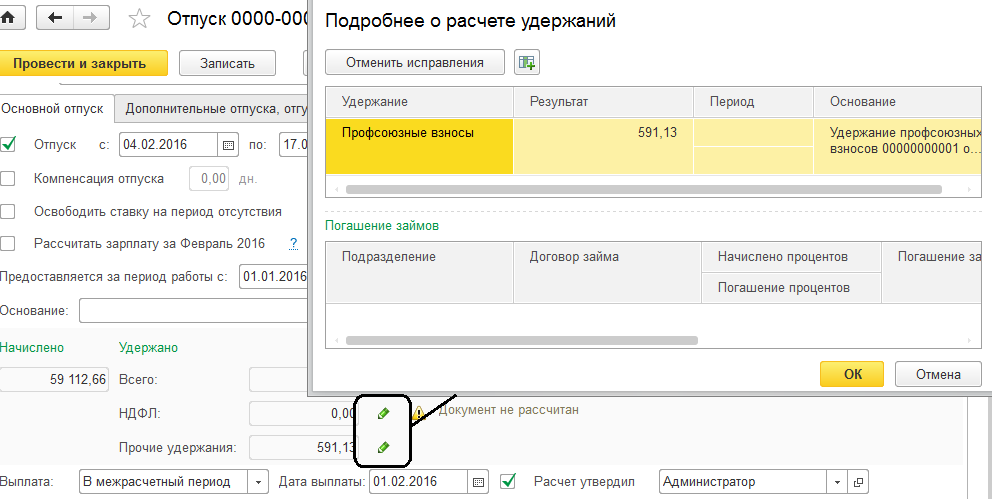Click the Отмена button
992x499 pixels.
click(938, 374)
